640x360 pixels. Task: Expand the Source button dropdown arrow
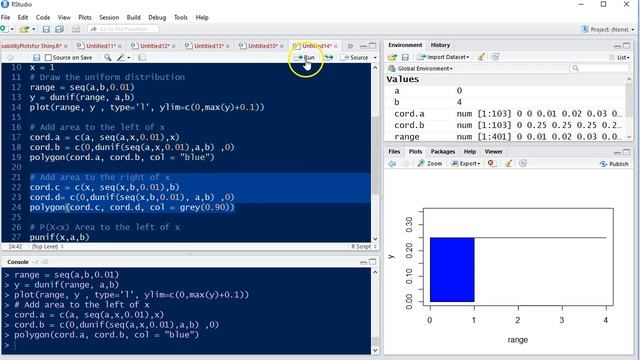(x=375, y=58)
